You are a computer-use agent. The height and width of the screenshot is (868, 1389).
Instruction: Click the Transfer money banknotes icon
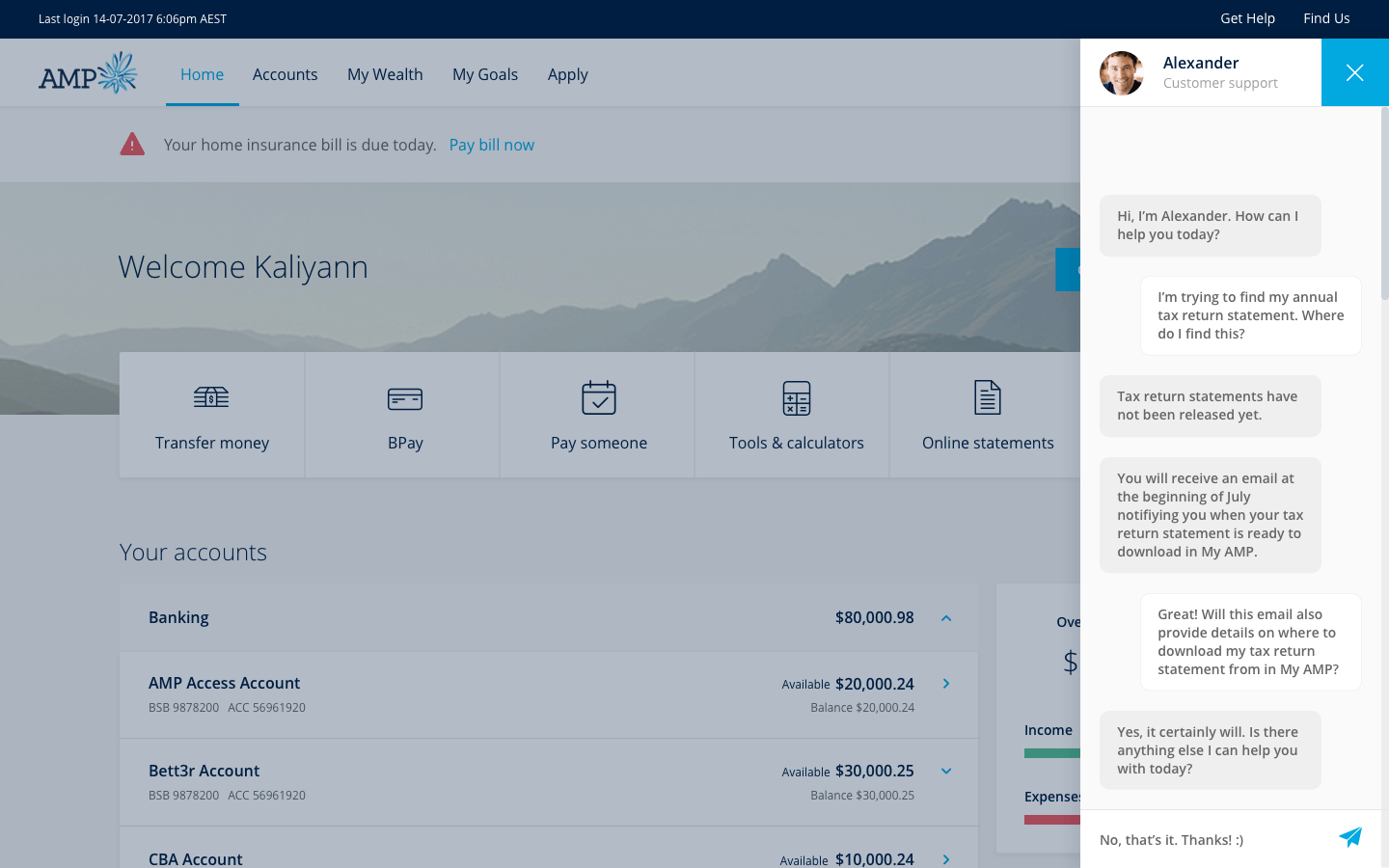pos(211,397)
